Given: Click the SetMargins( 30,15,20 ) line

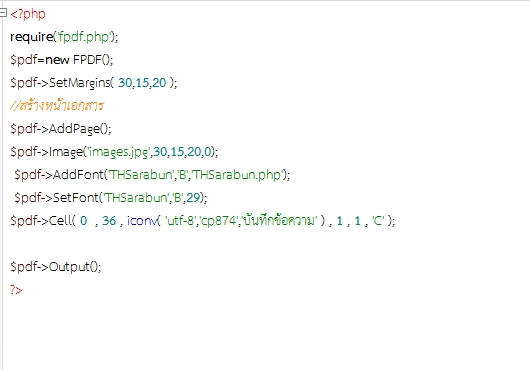Looking at the screenshot, I should pos(94,83).
